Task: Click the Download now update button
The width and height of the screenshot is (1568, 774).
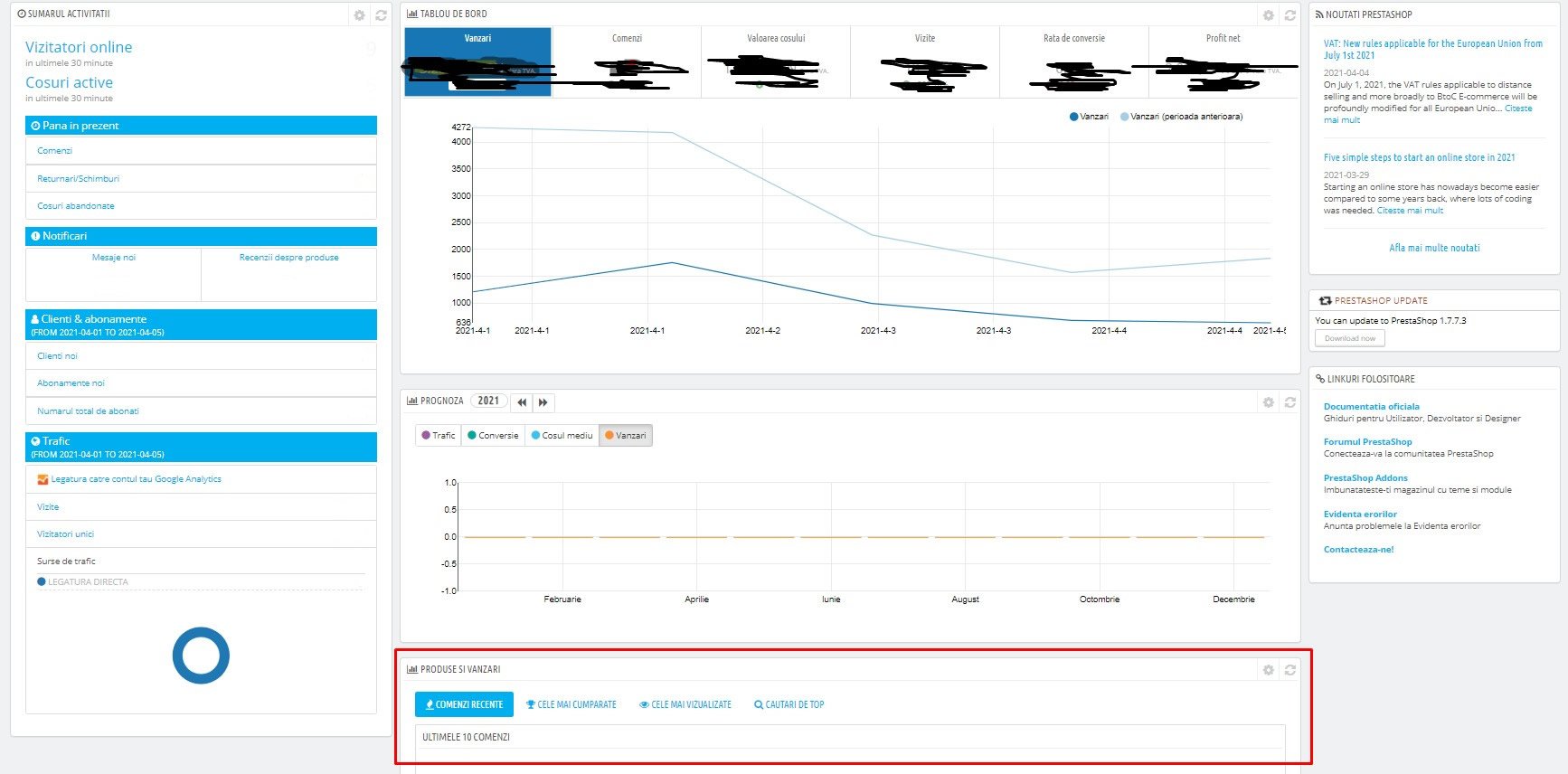Action: click(x=1350, y=338)
